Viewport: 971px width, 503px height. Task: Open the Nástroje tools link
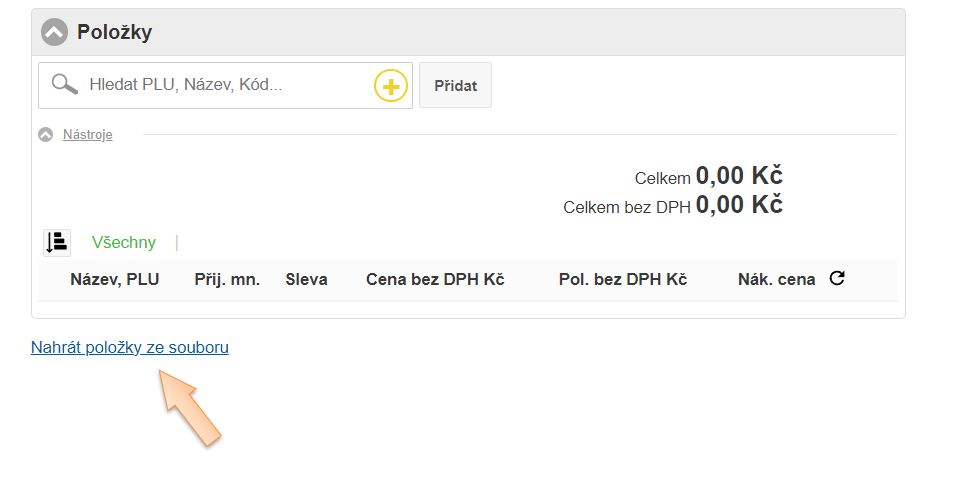[88, 135]
